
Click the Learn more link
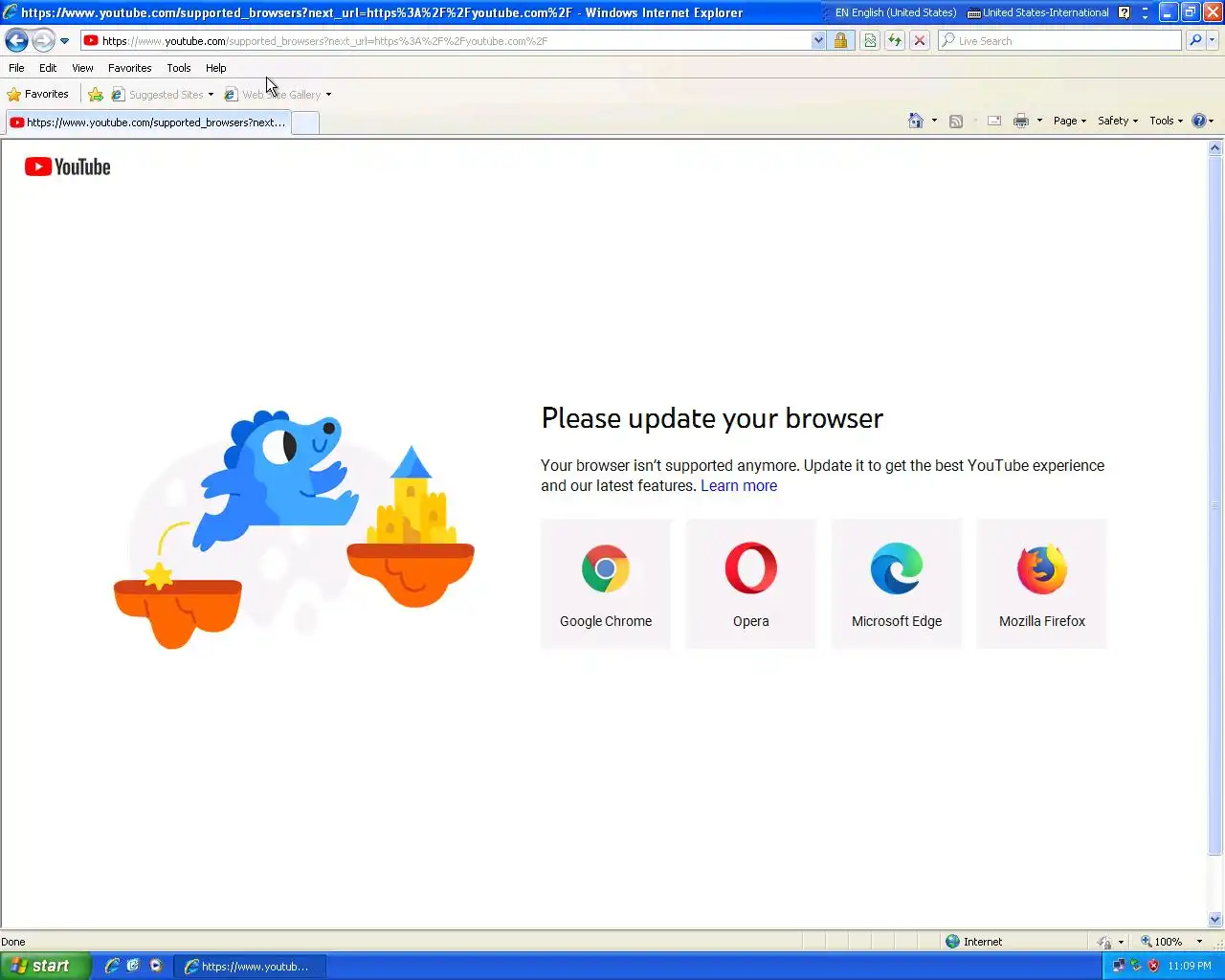click(x=739, y=485)
